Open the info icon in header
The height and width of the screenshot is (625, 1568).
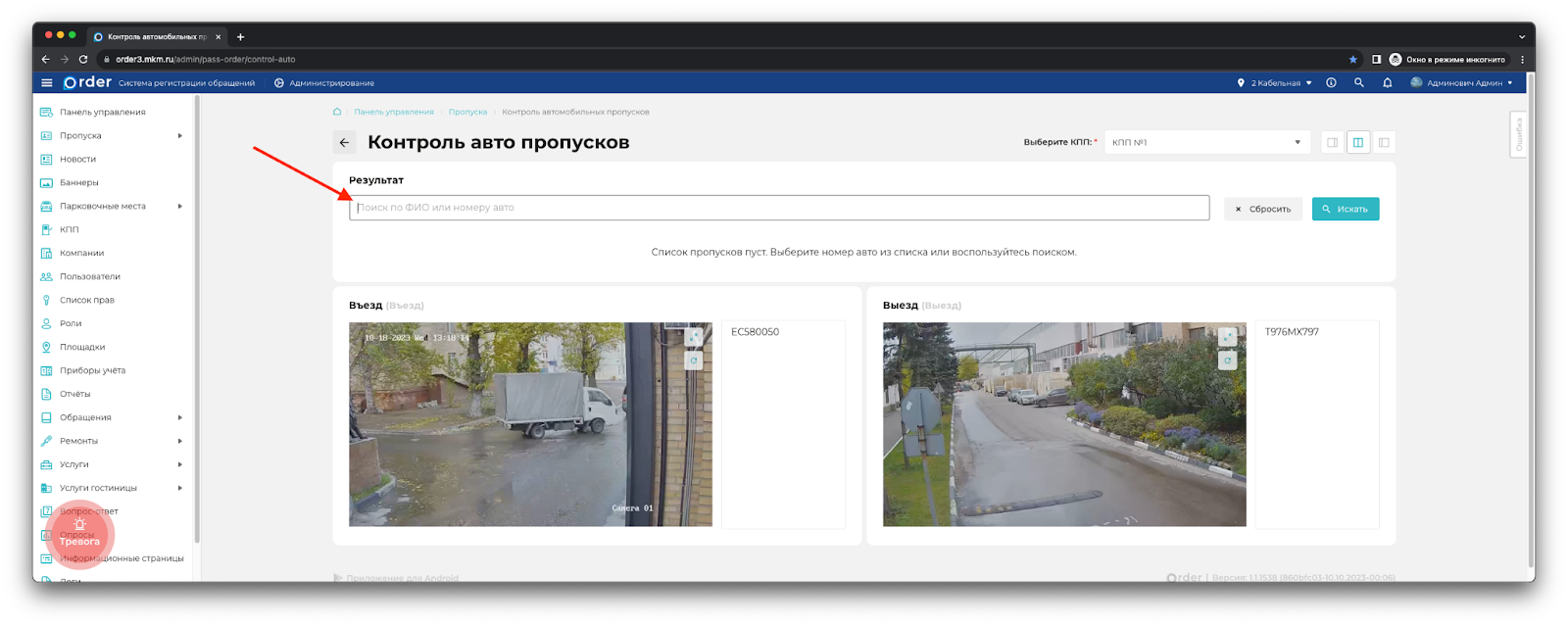tap(1331, 83)
